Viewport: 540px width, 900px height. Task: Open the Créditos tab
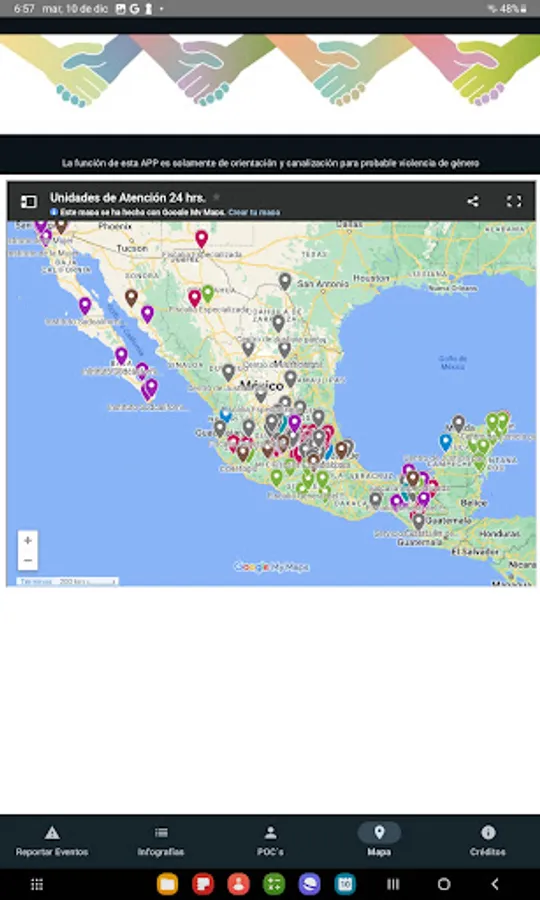click(488, 841)
